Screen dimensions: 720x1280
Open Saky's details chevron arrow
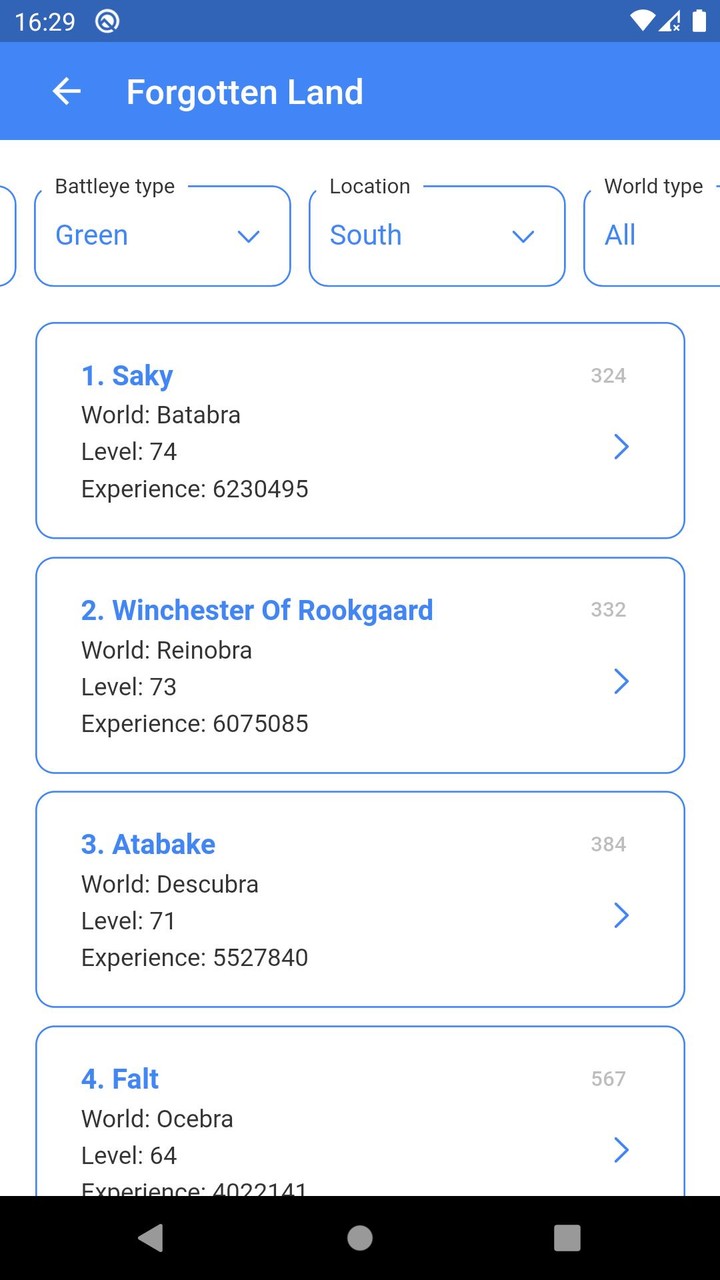pos(621,447)
